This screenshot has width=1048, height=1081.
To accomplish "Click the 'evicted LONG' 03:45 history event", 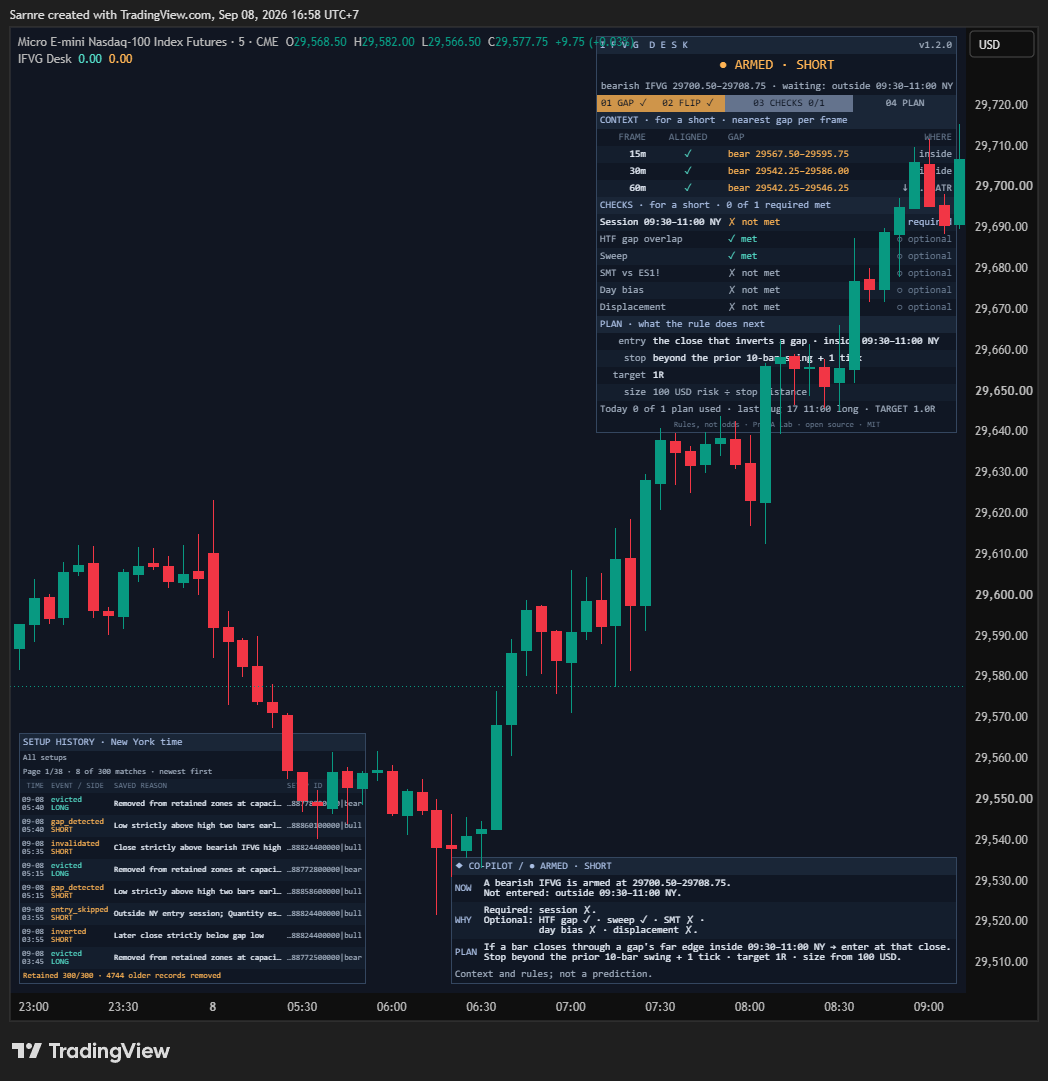I will click(x=66, y=958).
